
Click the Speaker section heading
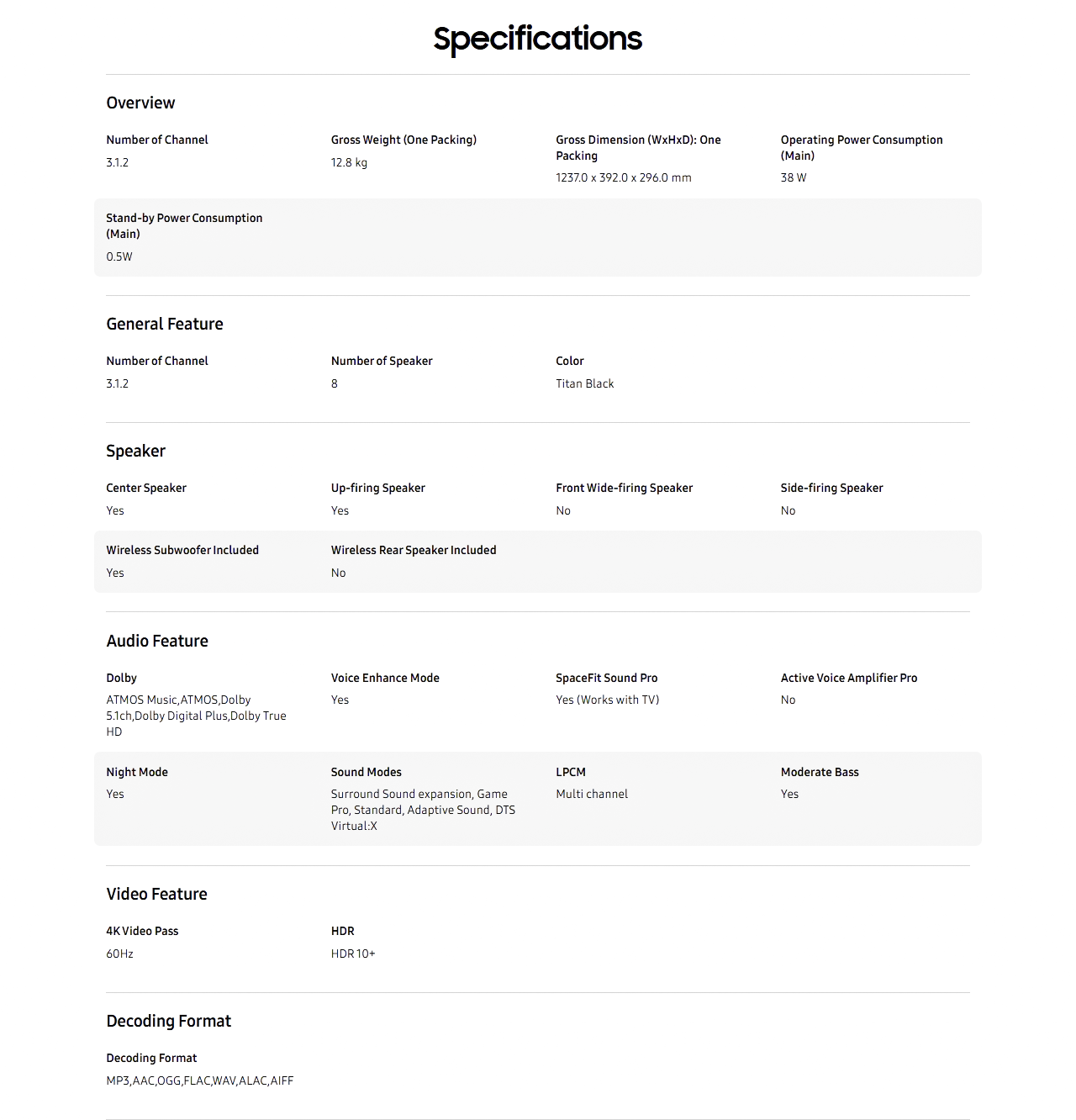click(135, 451)
